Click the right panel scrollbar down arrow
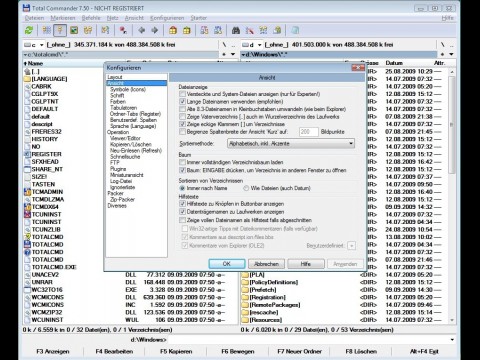Screen dimensions: 480x360 point(452,320)
